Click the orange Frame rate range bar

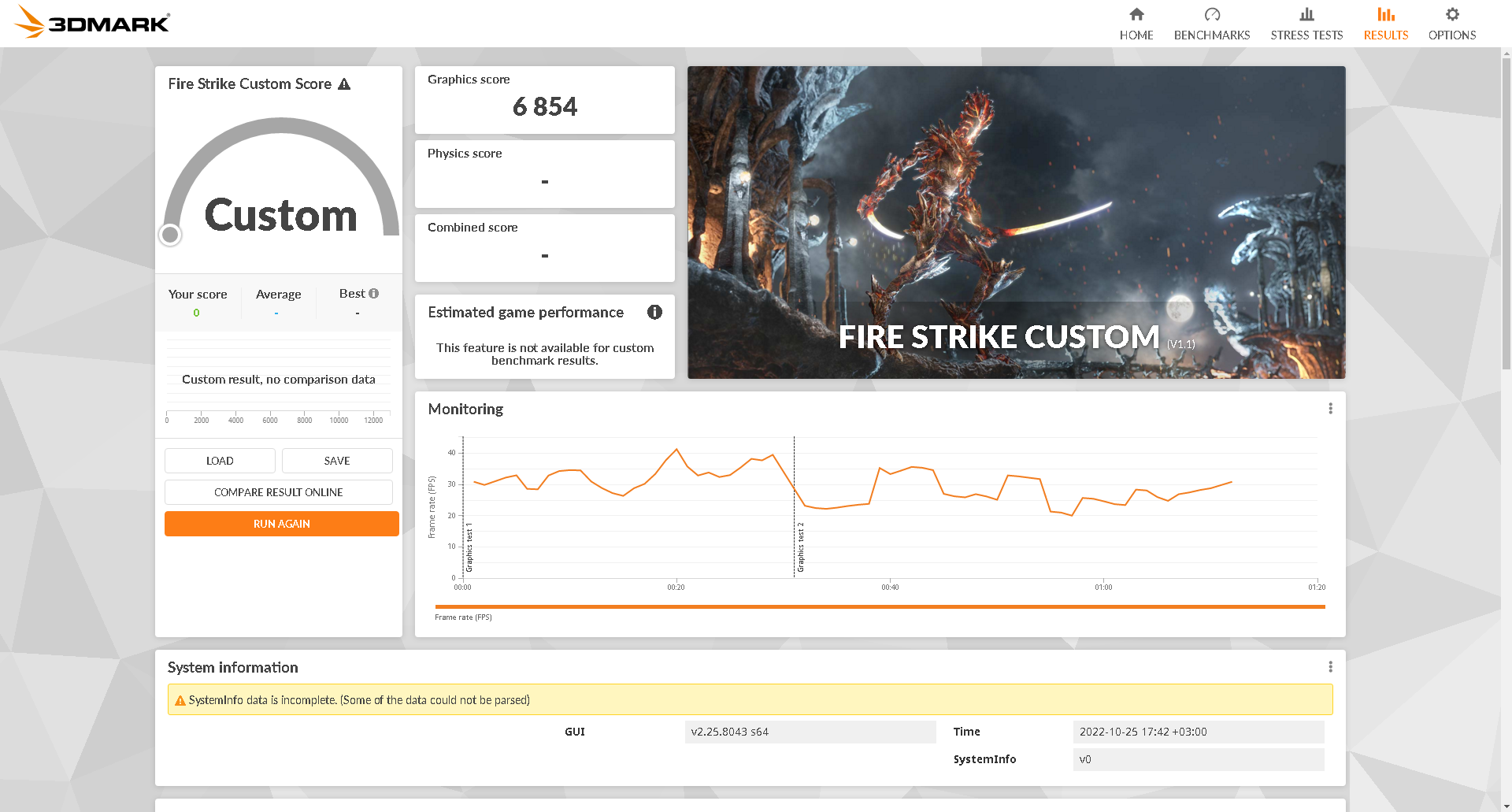(880, 606)
